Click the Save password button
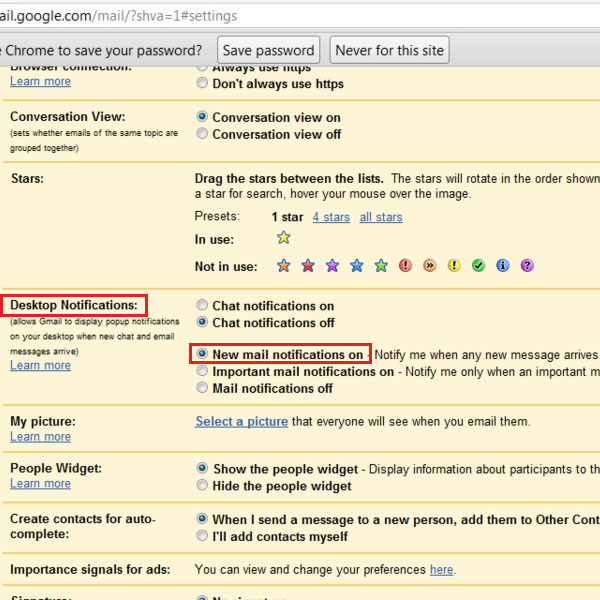Screen dimensions: 600x600 269,50
